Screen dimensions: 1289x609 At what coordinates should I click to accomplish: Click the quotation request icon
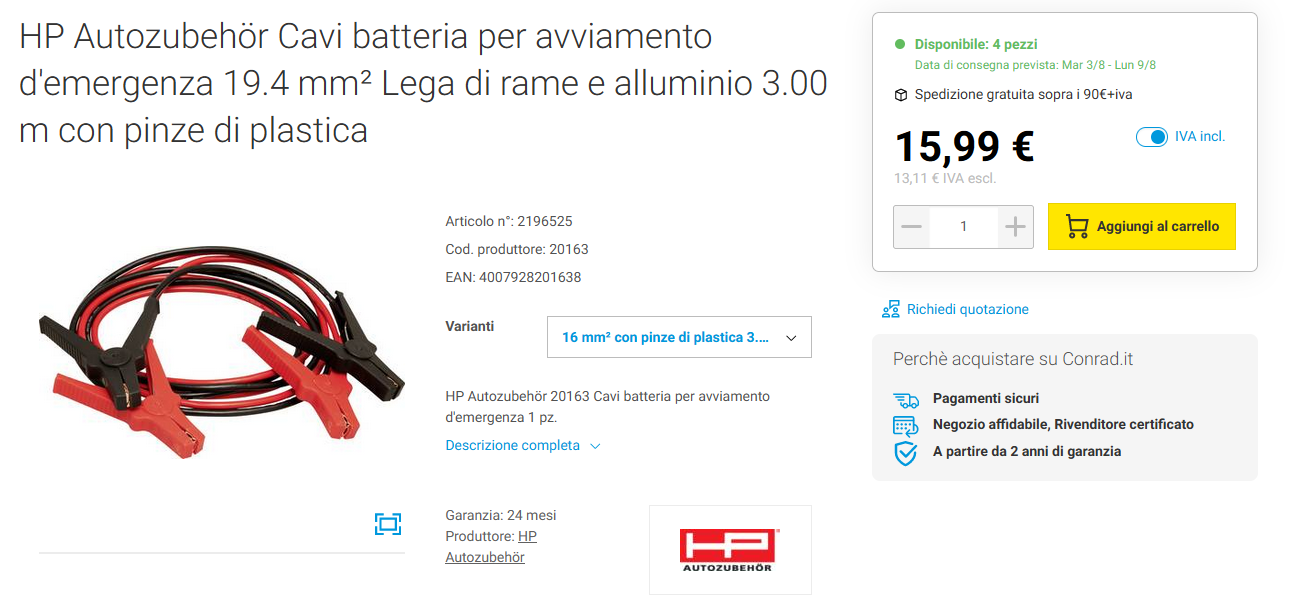coord(891,309)
